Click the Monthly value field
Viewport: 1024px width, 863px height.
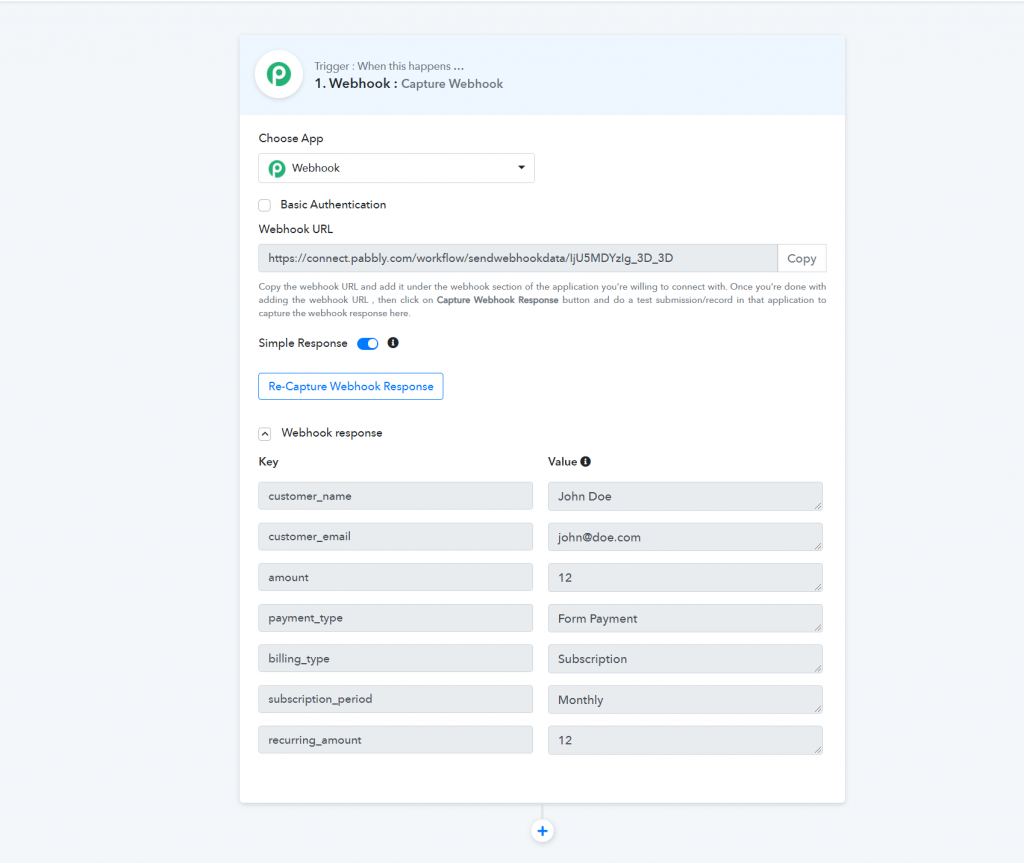click(685, 700)
